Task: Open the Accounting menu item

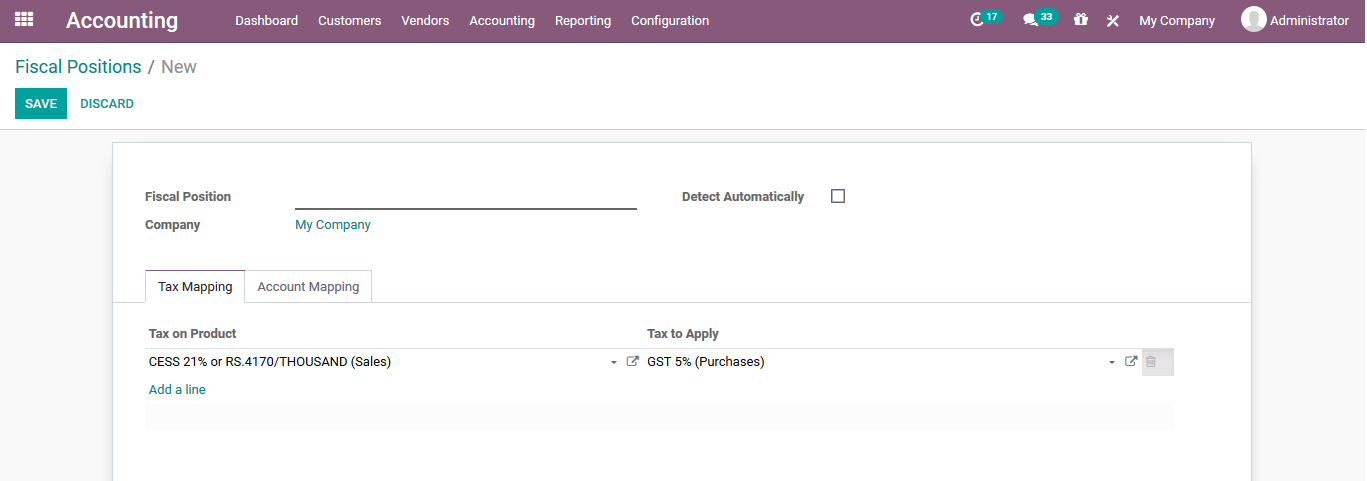Action: (x=502, y=20)
